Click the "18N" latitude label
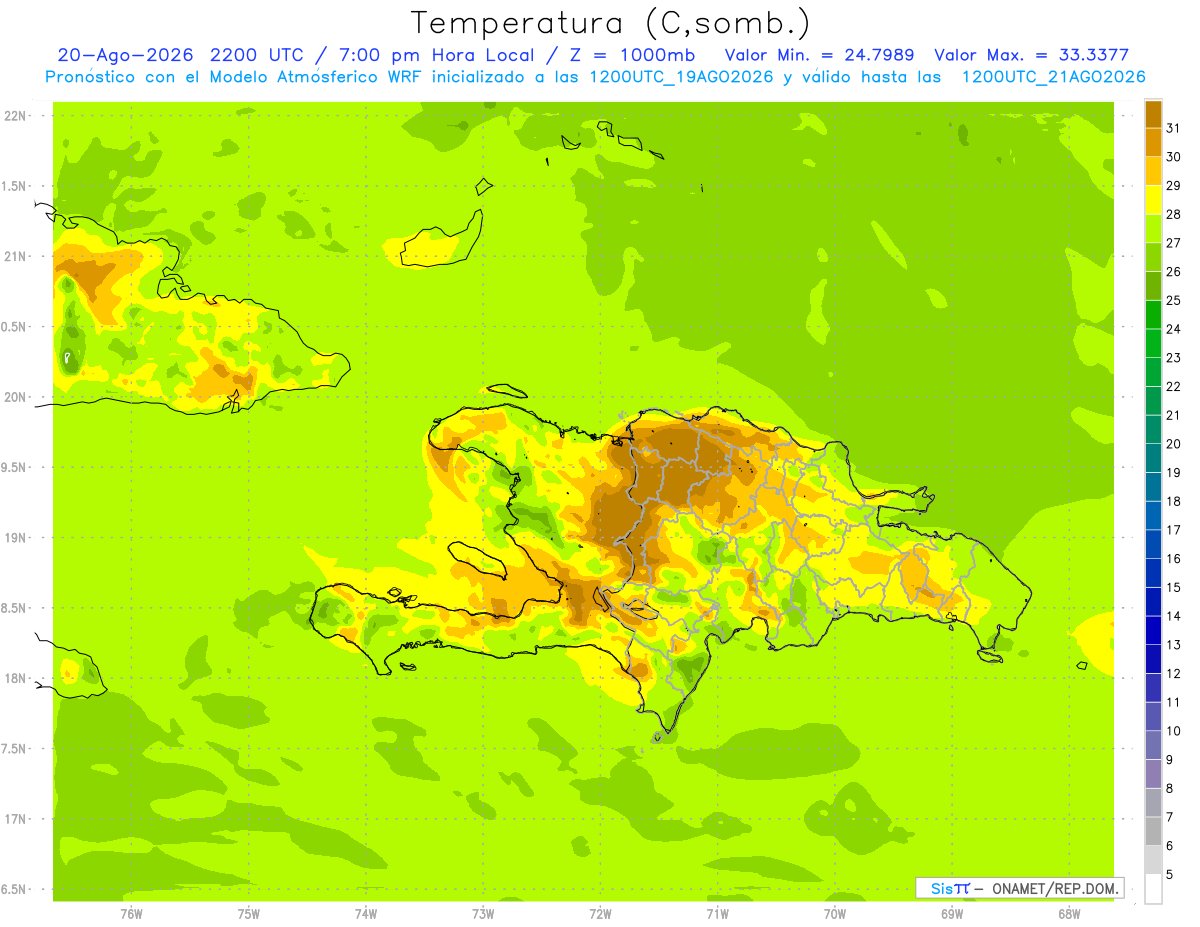This screenshot has height=927, width=1200. tap(17, 678)
